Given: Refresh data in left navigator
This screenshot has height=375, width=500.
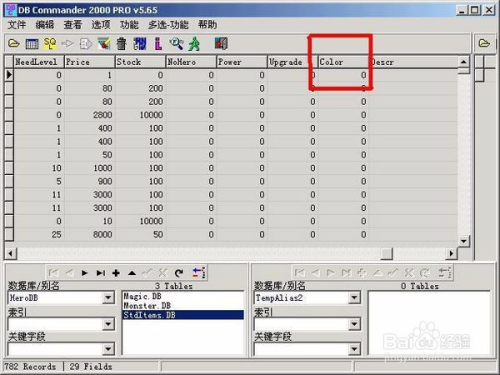Looking at the screenshot, I should pyautogui.click(x=179, y=273).
